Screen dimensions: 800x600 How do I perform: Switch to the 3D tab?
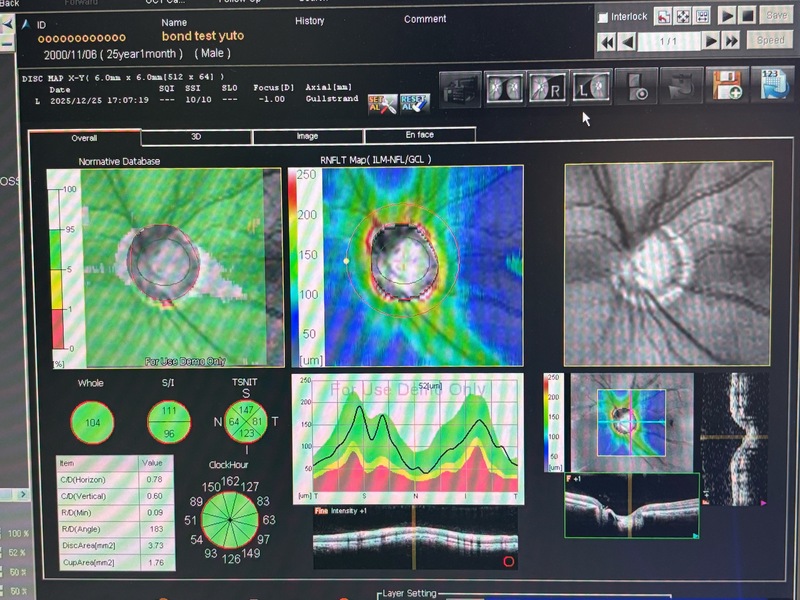(195, 136)
